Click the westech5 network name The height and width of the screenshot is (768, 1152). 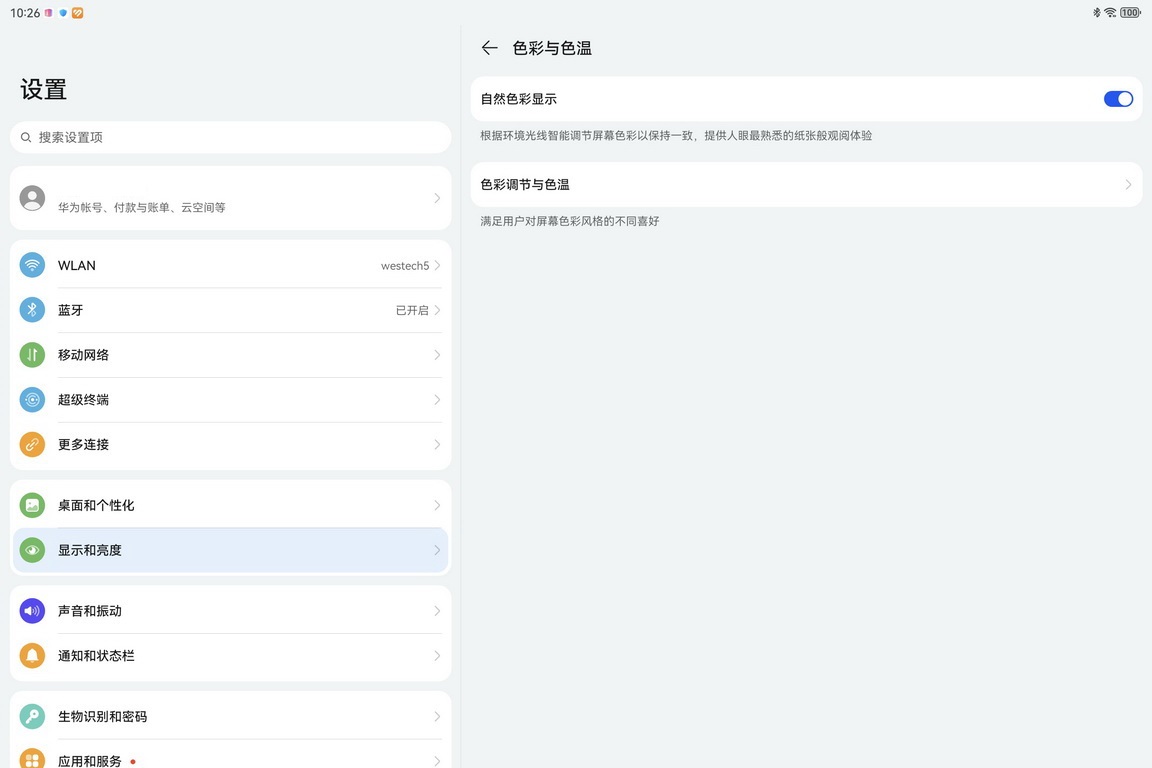pos(405,266)
